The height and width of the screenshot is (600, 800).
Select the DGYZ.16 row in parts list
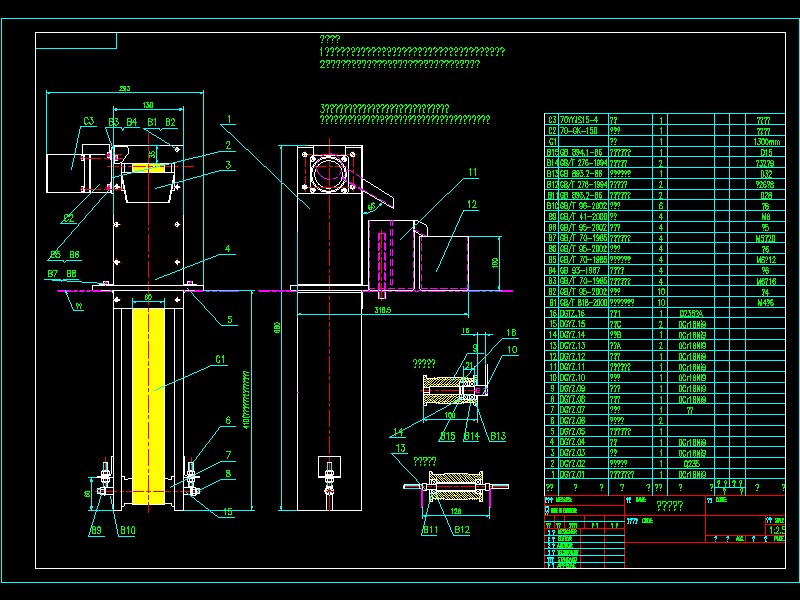664,314
